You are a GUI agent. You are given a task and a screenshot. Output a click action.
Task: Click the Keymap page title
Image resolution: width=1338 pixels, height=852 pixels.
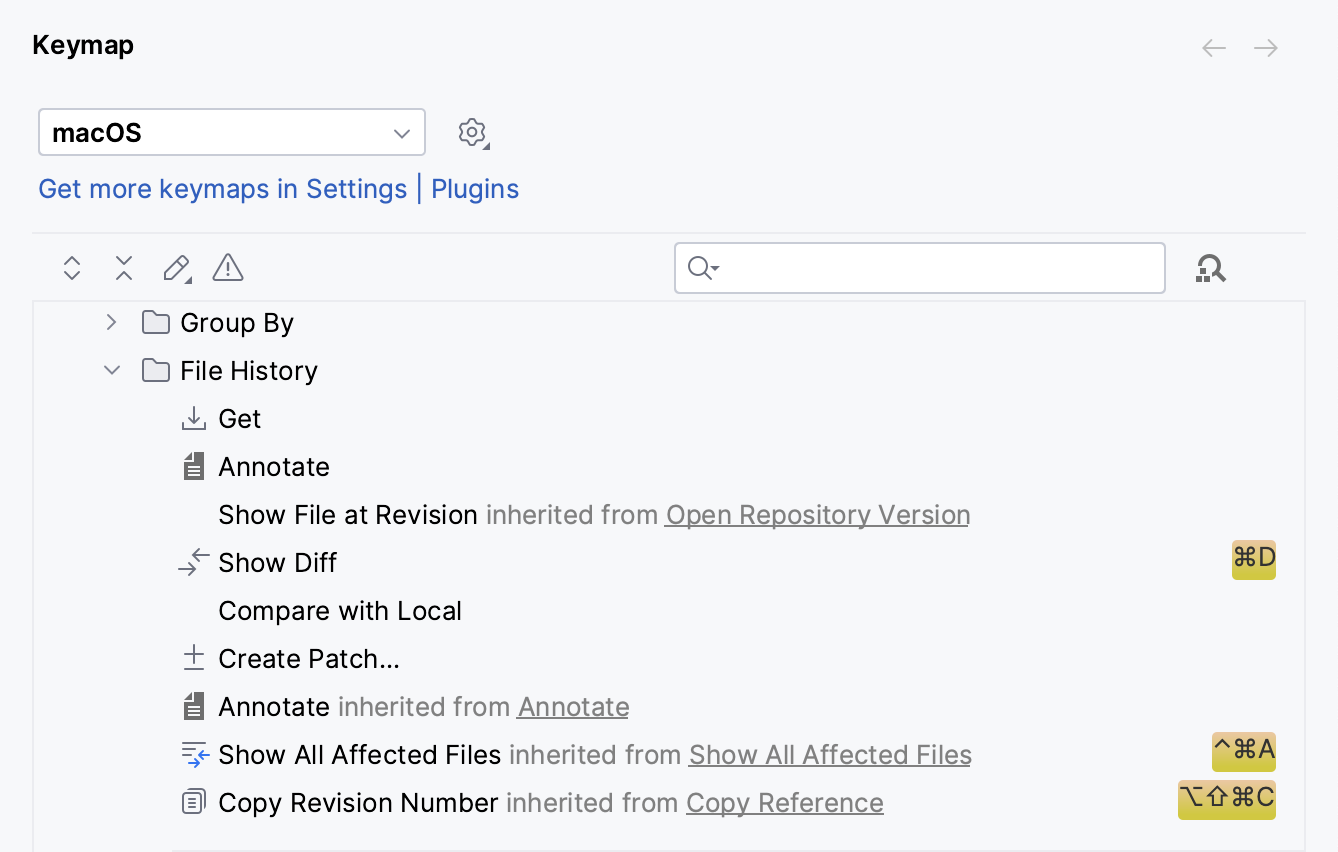(83, 46)
